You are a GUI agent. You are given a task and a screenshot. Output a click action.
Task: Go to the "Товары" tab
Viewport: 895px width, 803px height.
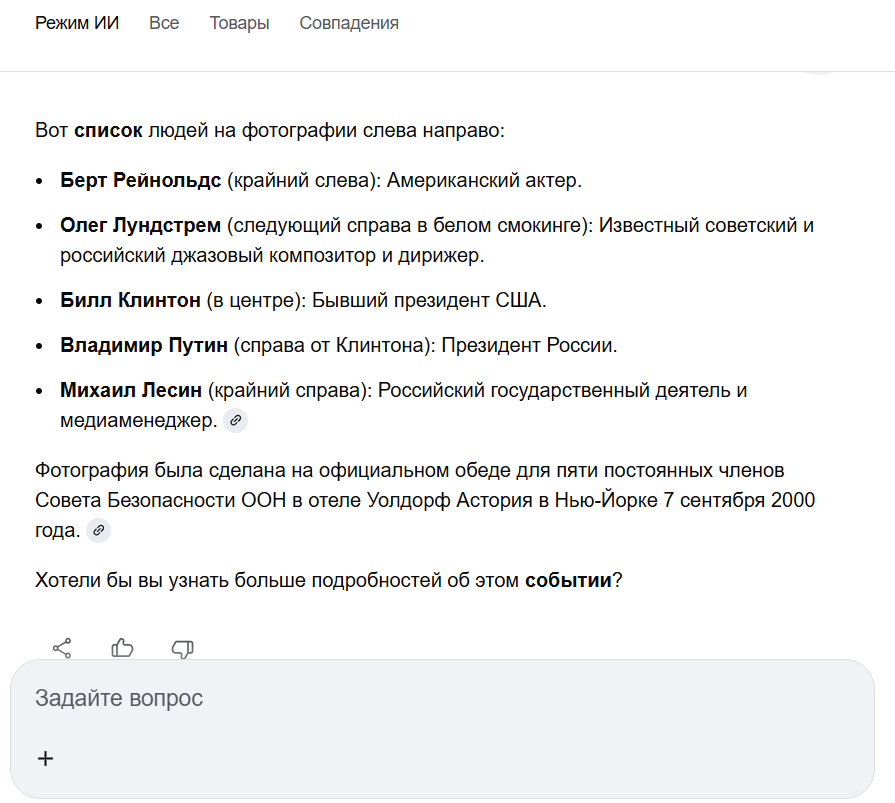(239, 23)
